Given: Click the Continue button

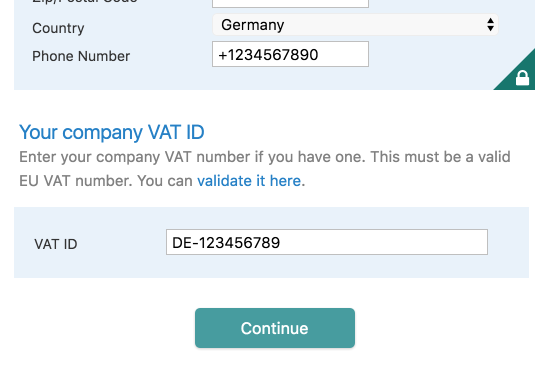Looking at the screenshot, I should (275, 328).
